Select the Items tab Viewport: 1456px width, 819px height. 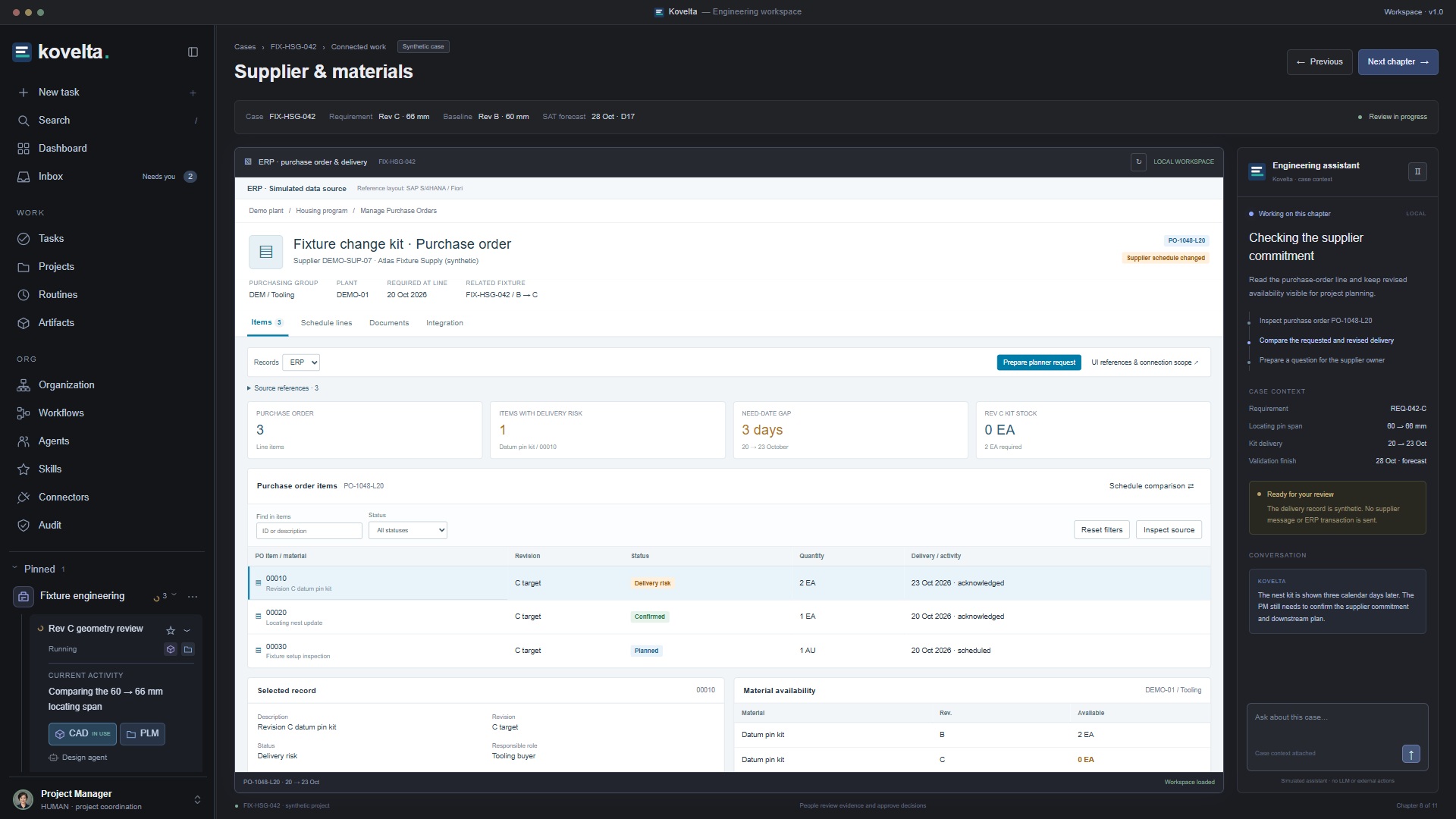[267, 322]
